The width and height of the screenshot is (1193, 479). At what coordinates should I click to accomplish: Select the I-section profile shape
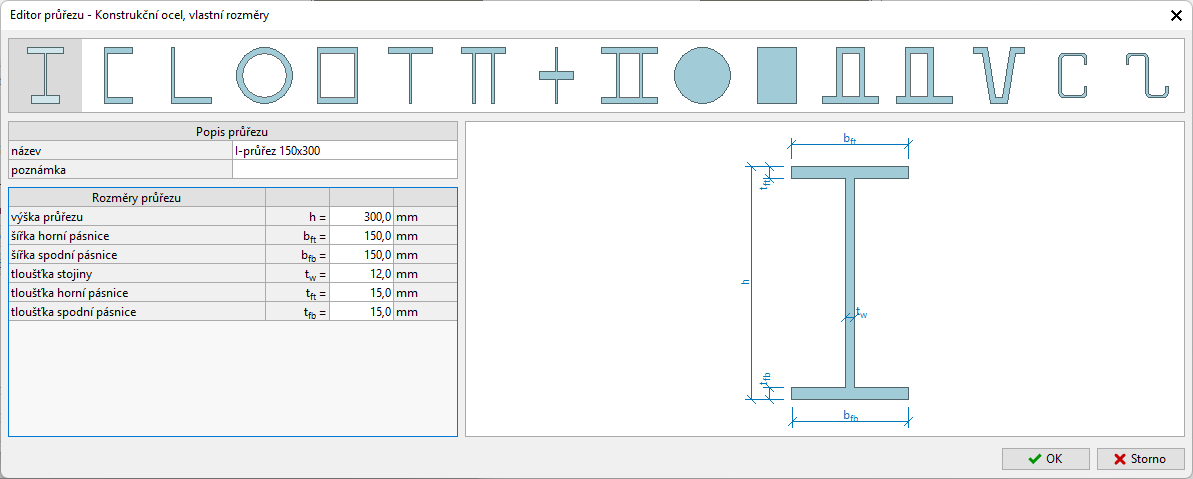pyautogui.click(x=45, y=75)
